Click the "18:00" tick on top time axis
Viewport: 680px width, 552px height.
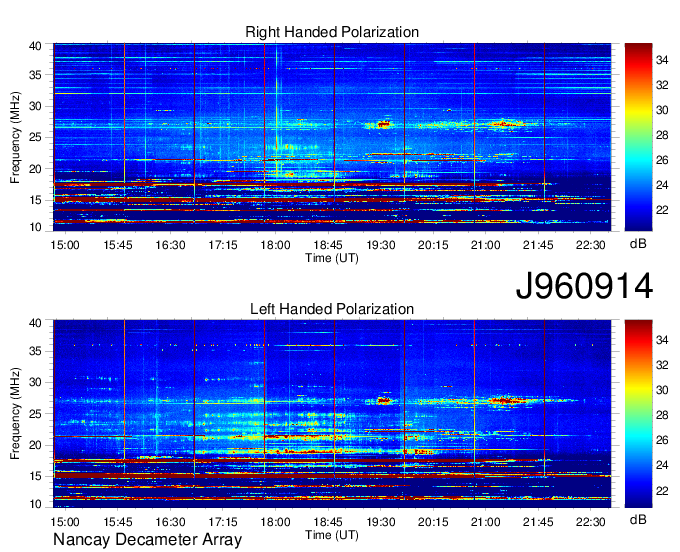tap(275, 245)
